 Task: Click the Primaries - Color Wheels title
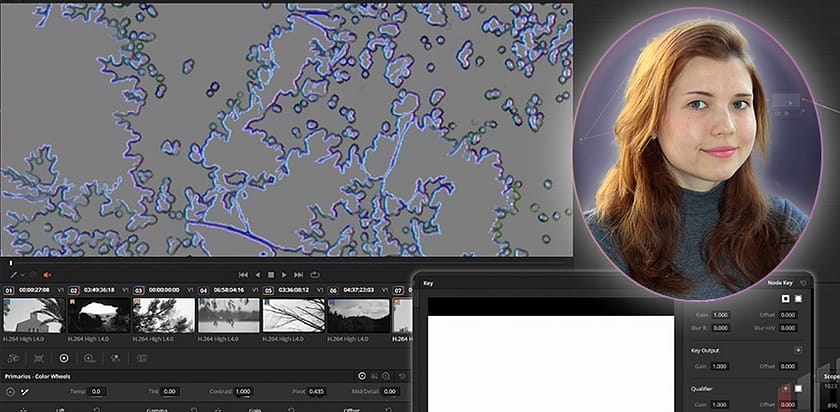point(38,376)
